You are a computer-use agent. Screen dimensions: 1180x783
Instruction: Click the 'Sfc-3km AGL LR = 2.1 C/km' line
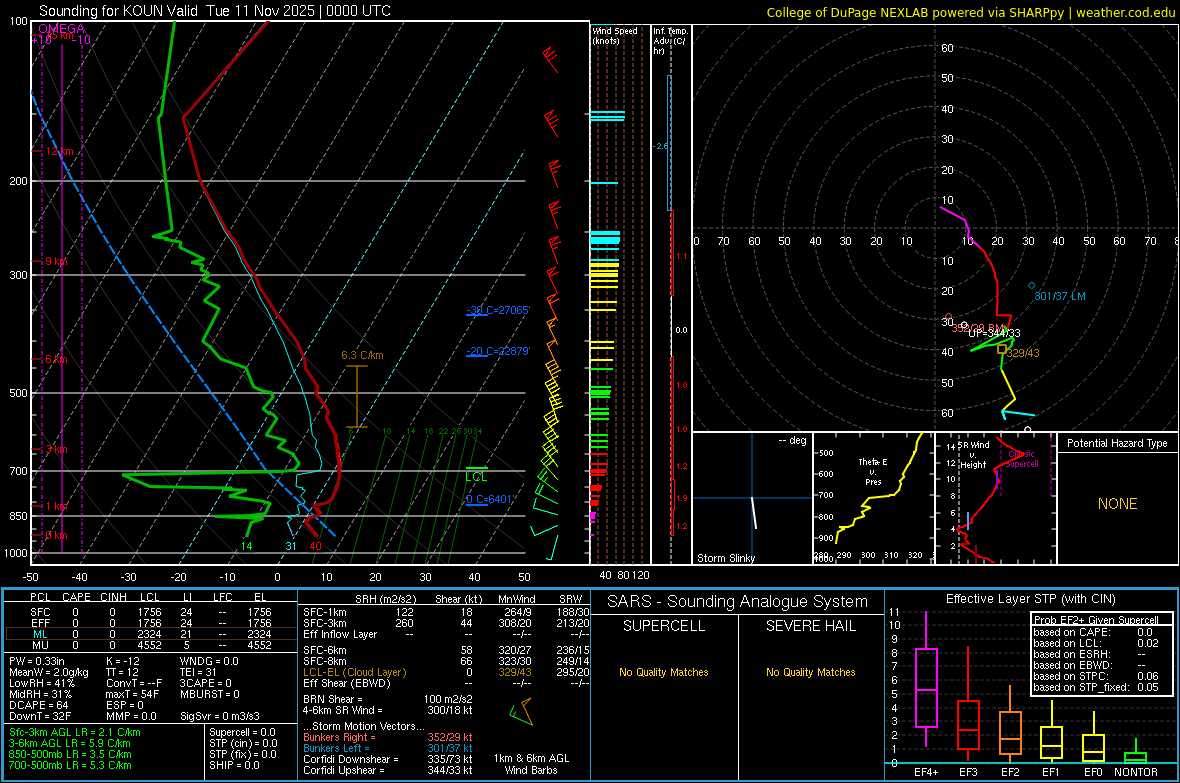75,732
